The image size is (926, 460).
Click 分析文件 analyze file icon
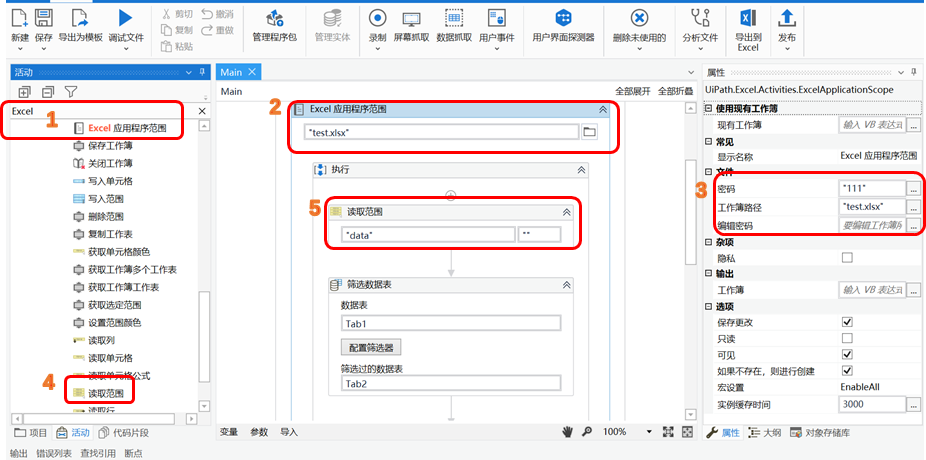(700, 18)
